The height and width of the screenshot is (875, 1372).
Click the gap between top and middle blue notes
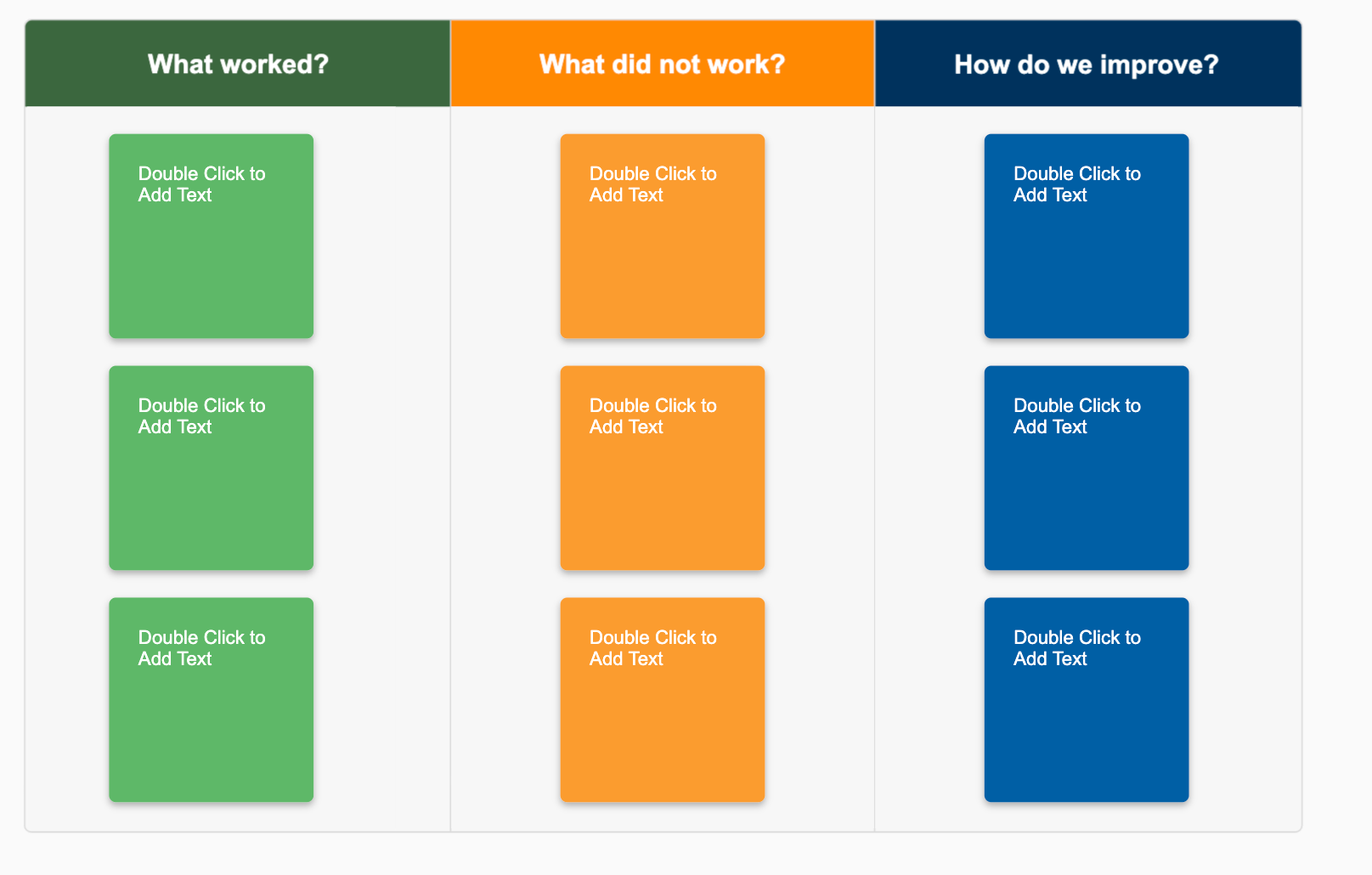pos(1086,353)
